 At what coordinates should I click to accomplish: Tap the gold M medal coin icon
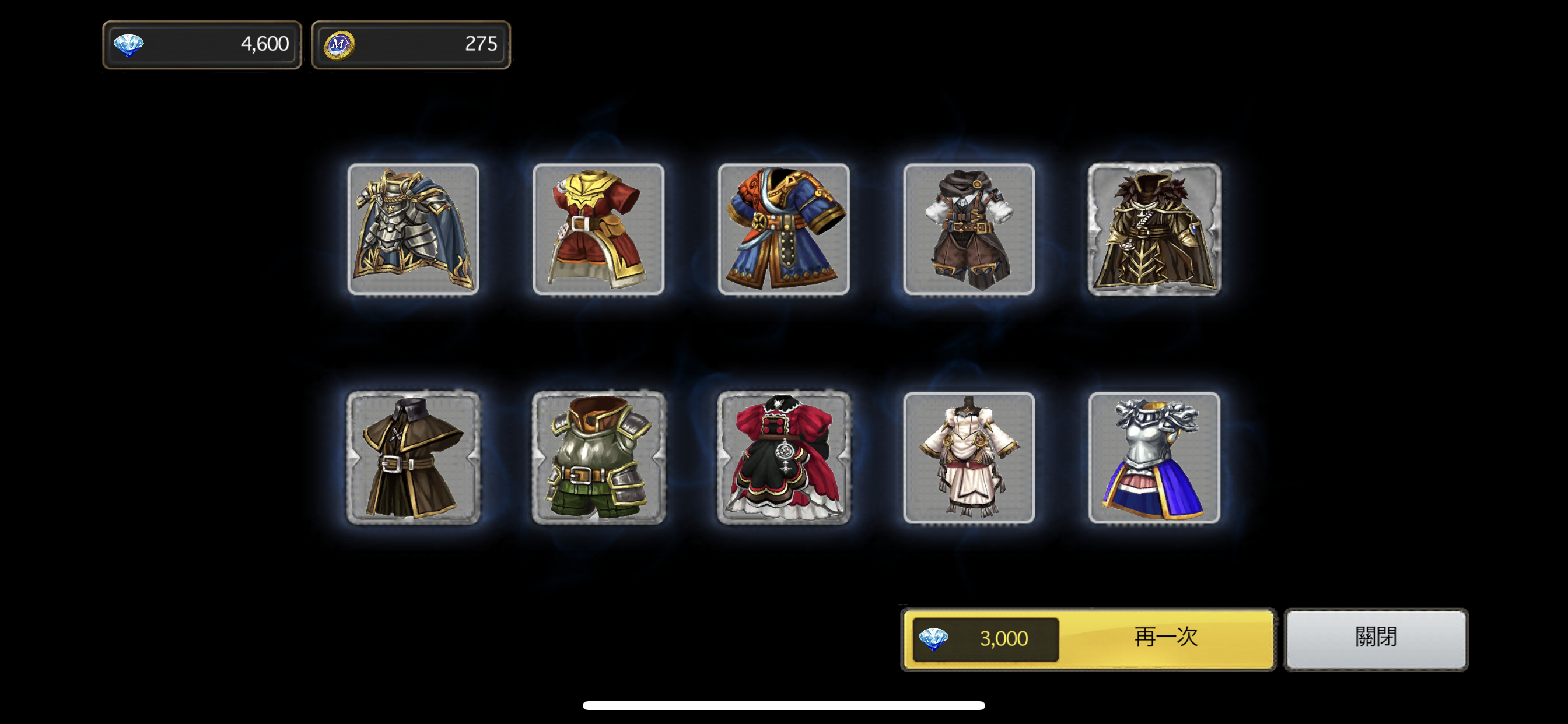click(x=339, y=45)
